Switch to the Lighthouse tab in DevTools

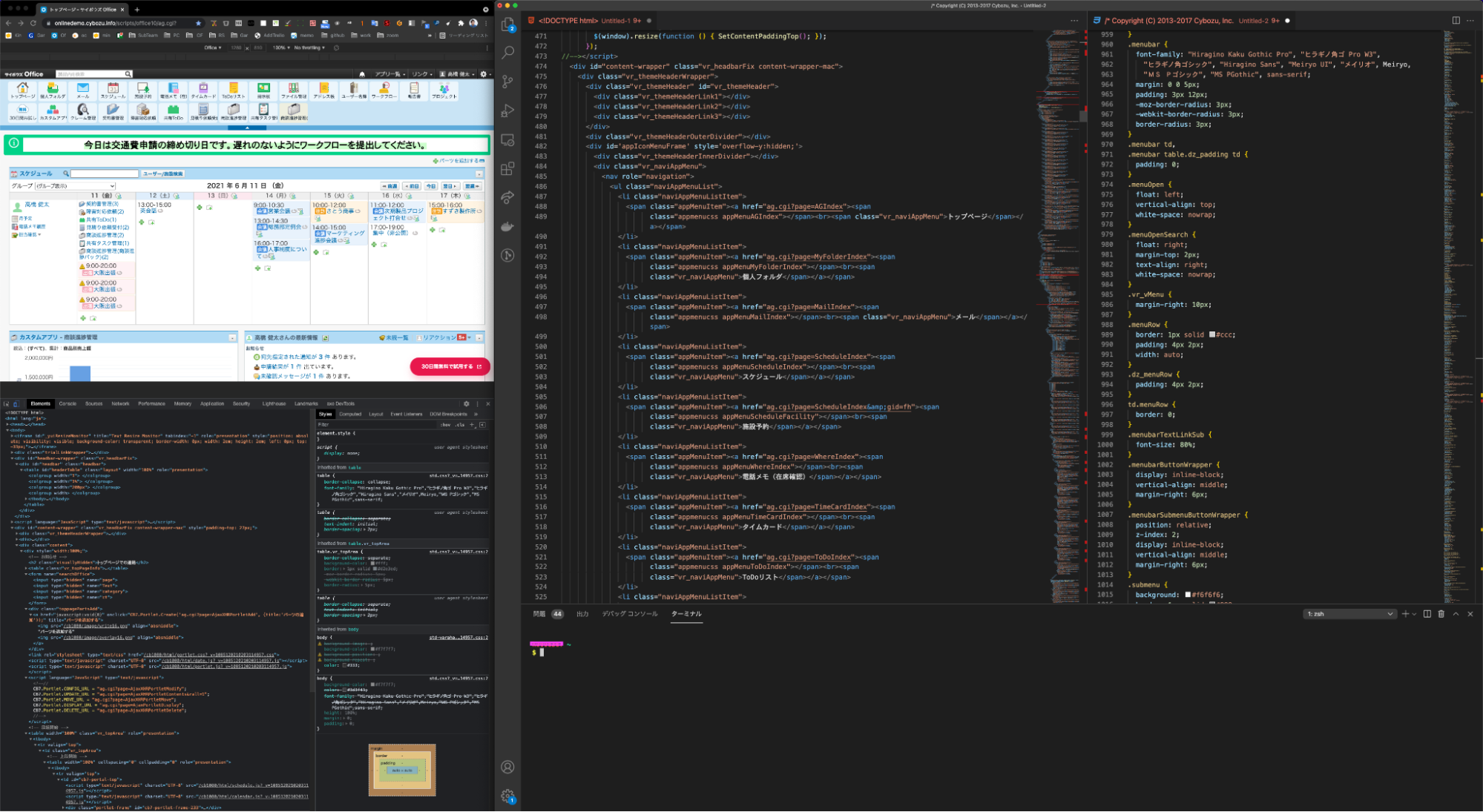tap(274, 404)
